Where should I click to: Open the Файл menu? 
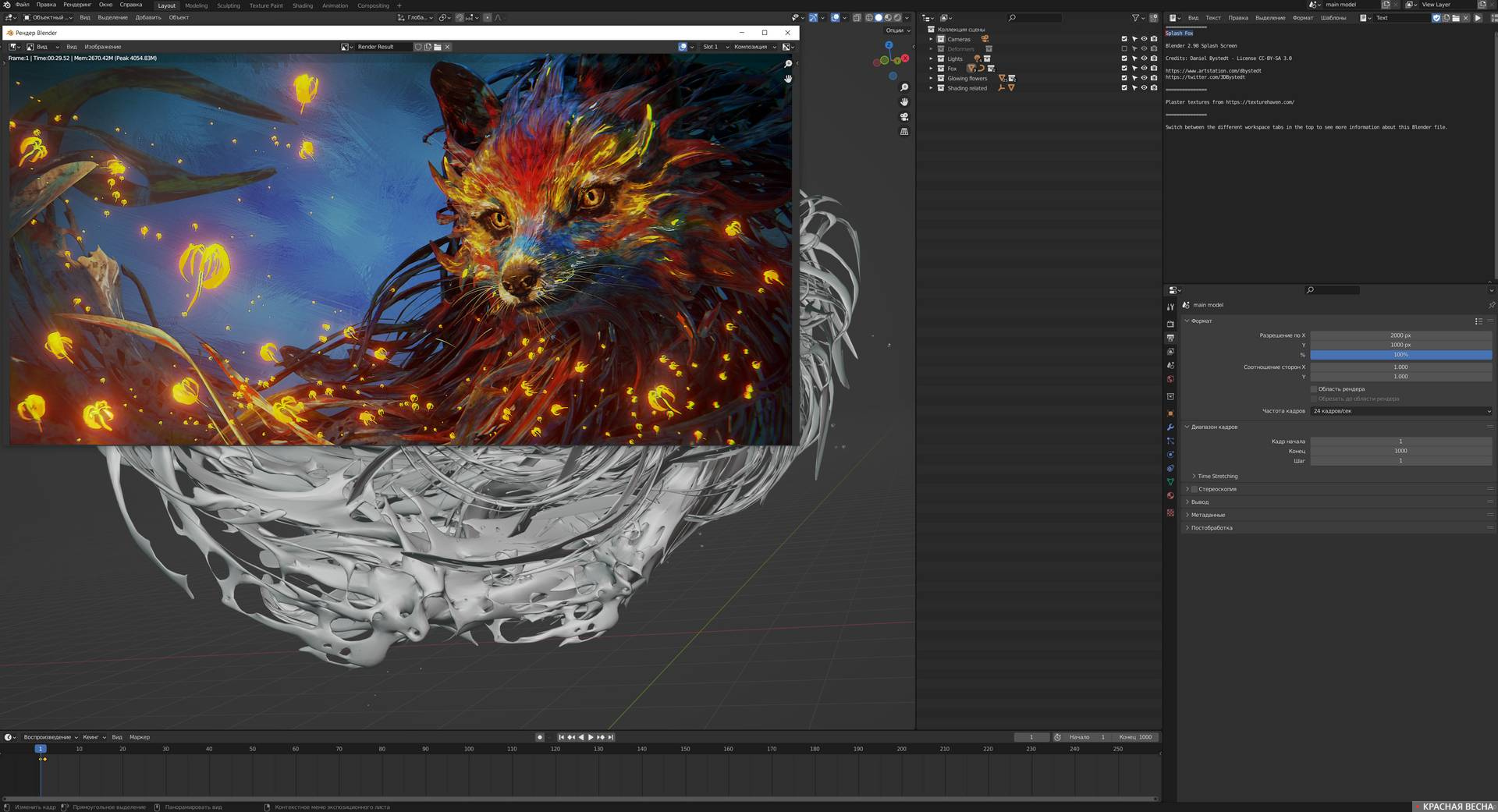coord(22,5)
